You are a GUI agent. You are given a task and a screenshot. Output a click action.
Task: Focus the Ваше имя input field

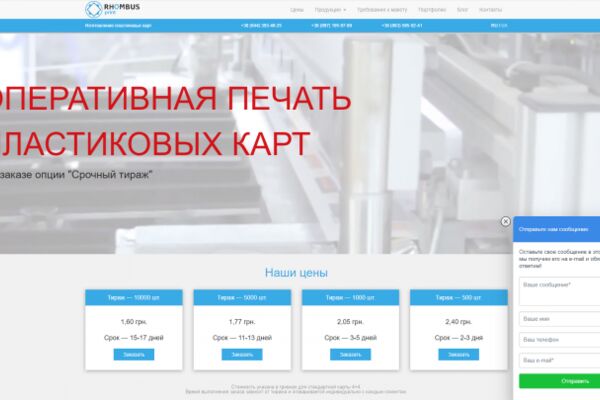pyautogui.click(x=559, y=319)
